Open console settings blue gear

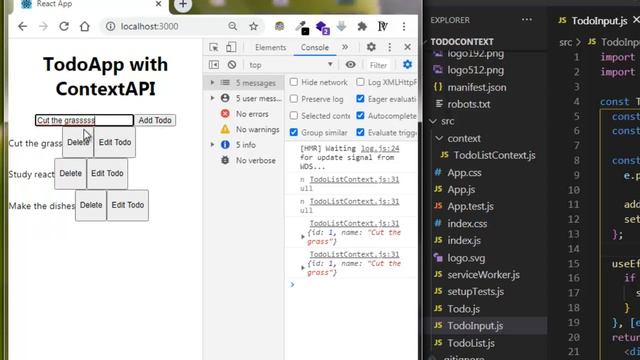407,64
